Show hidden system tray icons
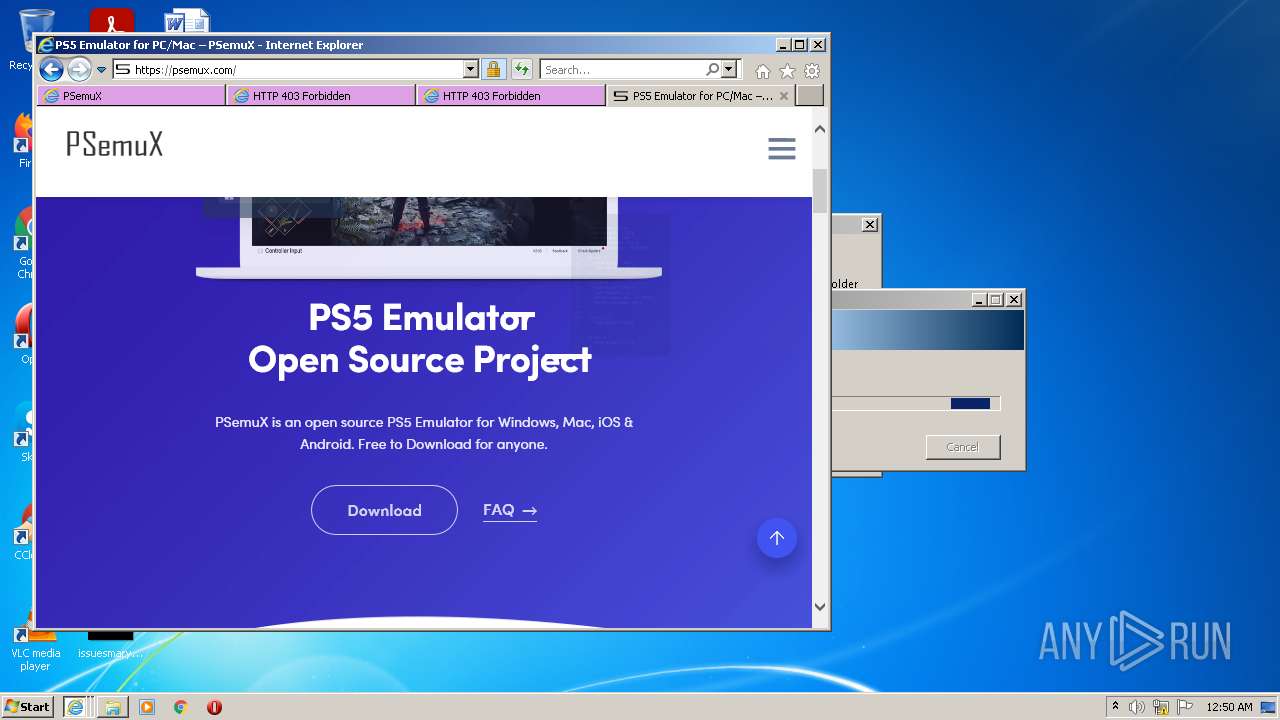Image resolution: width=1280 pixels, height=720 pixels. (x=1115, y=707)
